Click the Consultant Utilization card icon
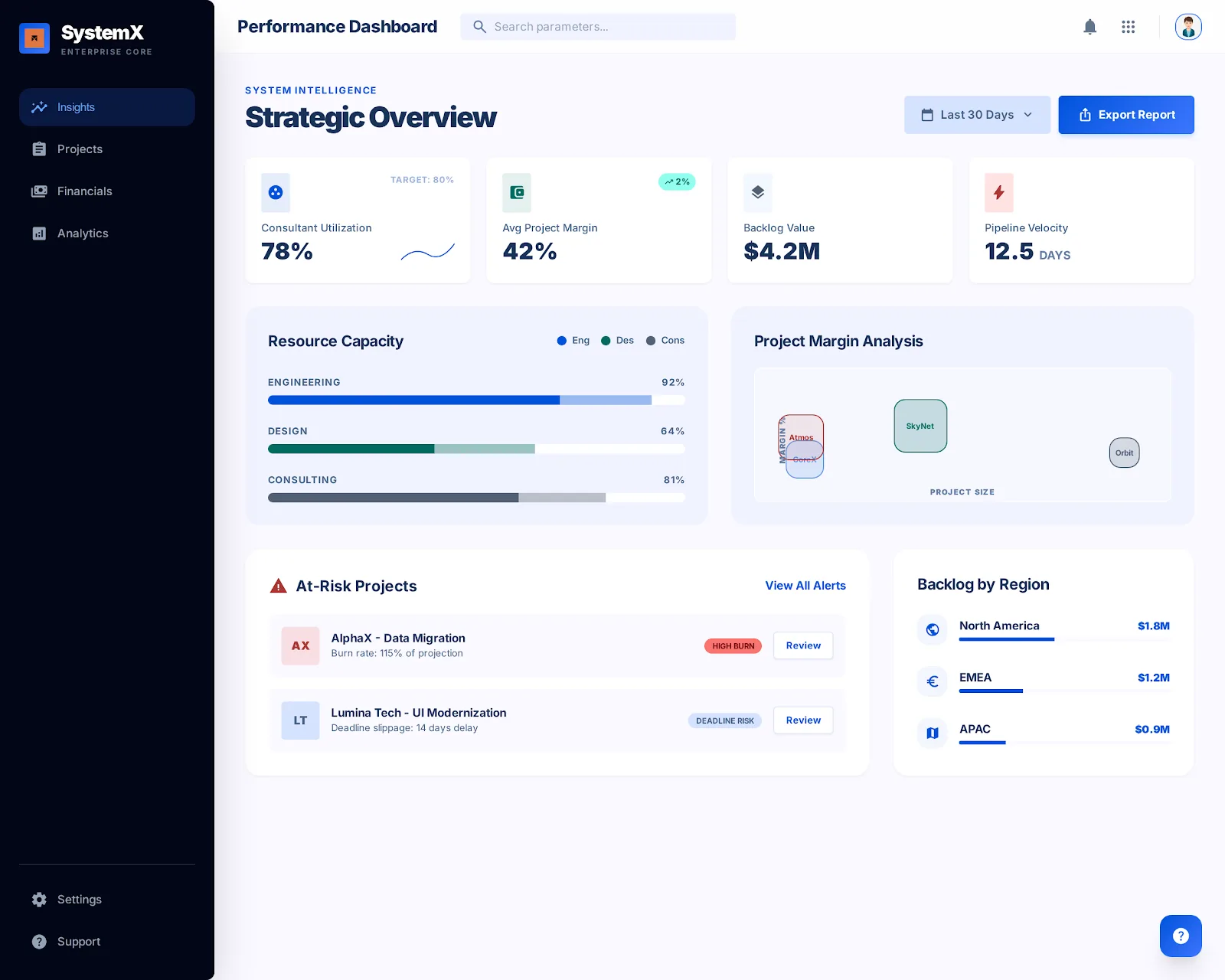 pyautogui.click(x=276, y=193)
